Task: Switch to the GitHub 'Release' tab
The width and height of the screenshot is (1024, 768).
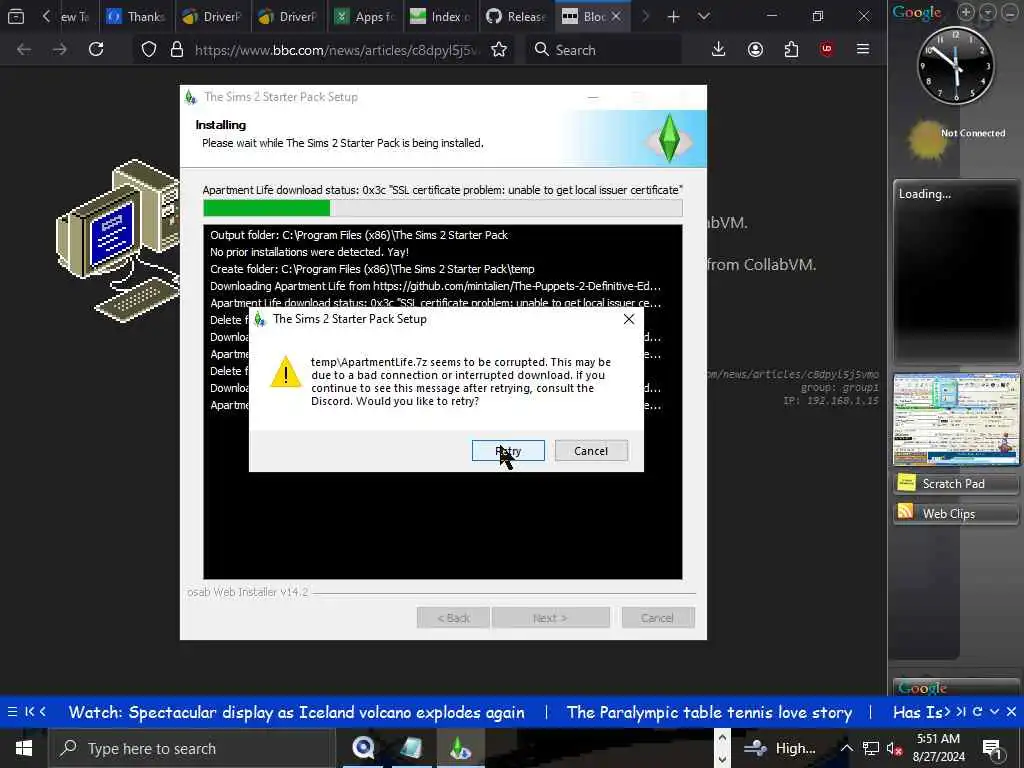Action: click(516, 16)
